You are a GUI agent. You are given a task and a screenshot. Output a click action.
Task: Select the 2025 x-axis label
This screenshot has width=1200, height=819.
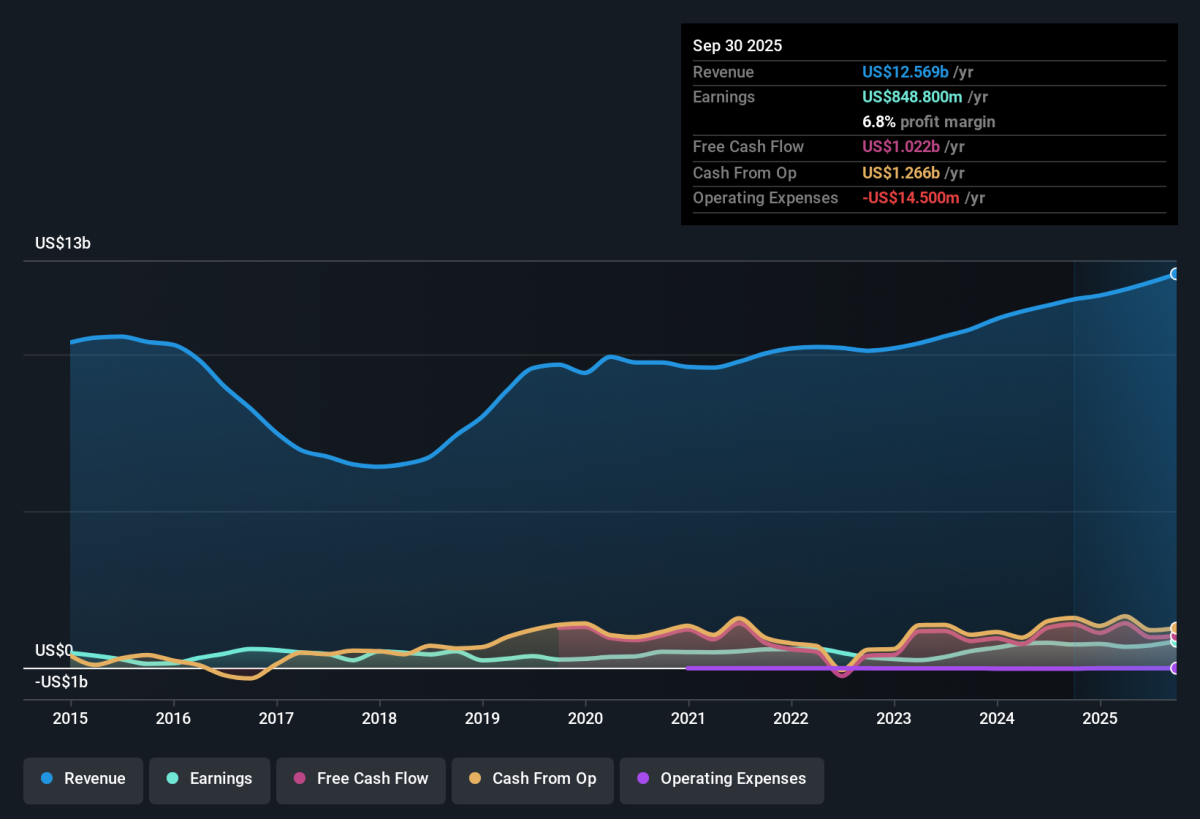[x=1100, y=718]
